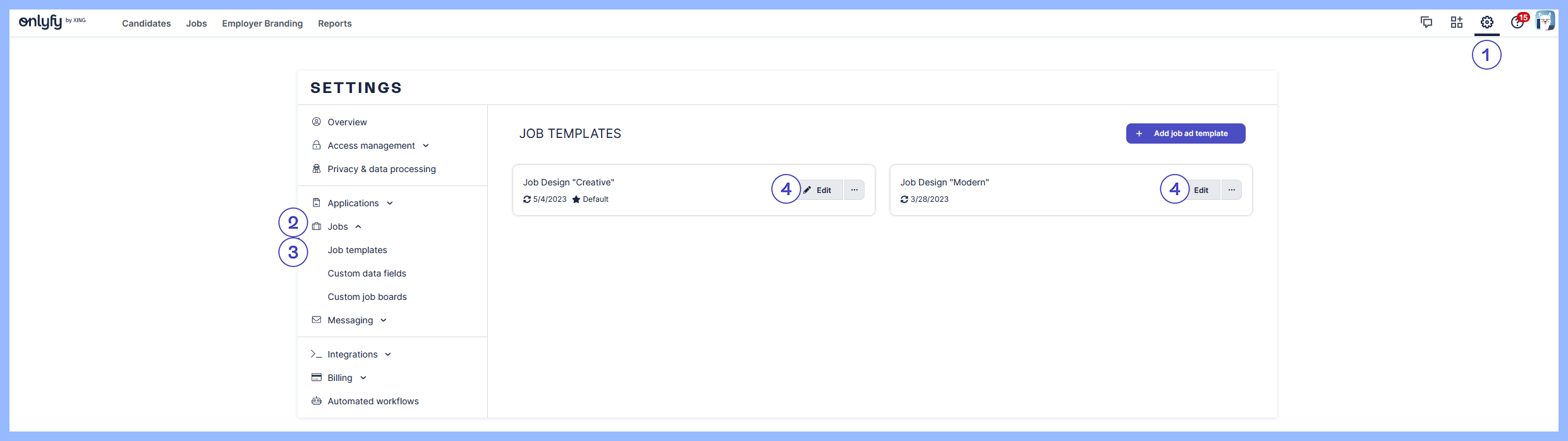Expand the Access management section
Screen dimensions: 1568x441
point(371,146)
